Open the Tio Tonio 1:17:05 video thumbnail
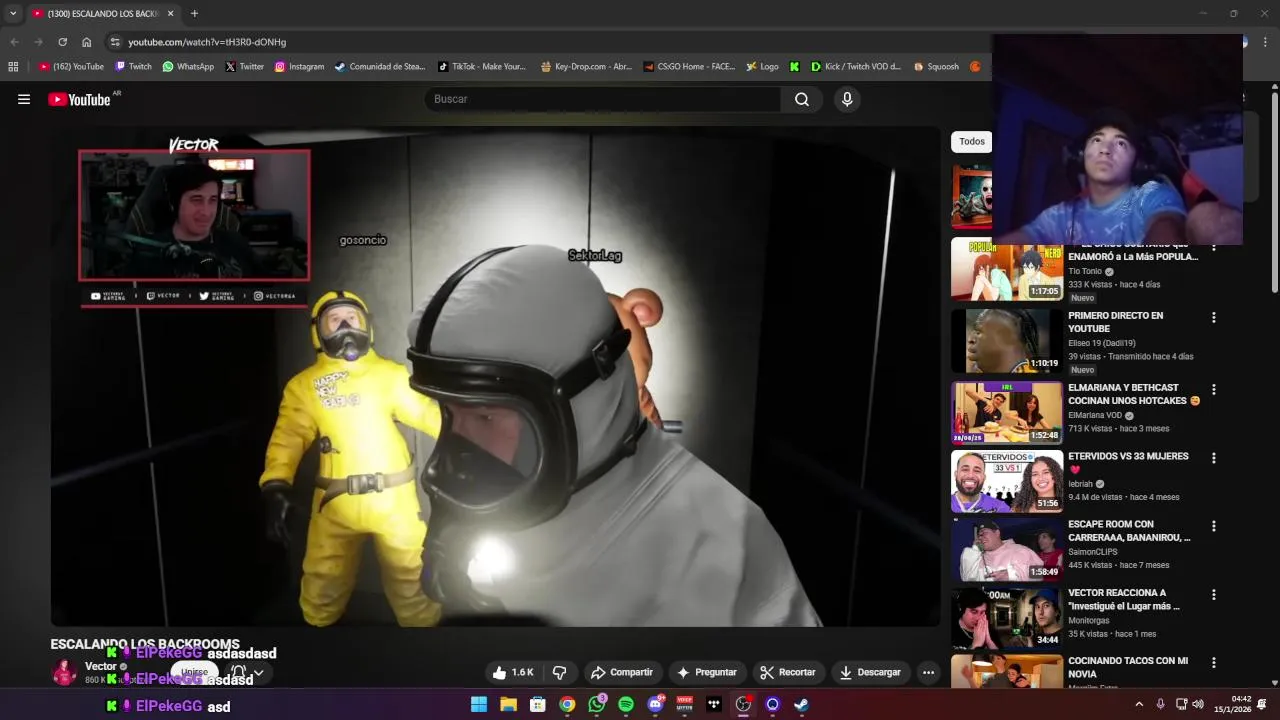The width and height of the screenshot is (1280, 720). pos(1006,269)
